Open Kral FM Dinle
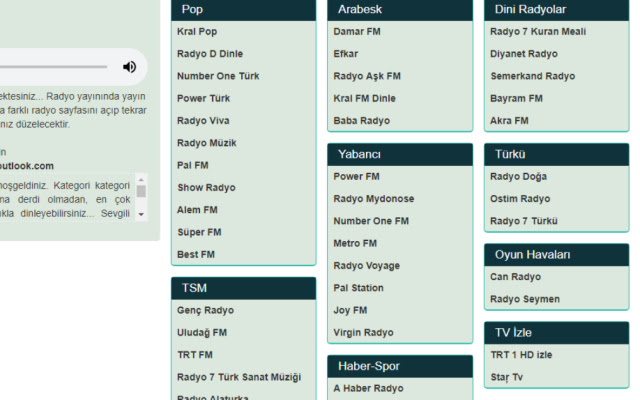Viewport: 640px width, 400px height. tap(364, 98)
